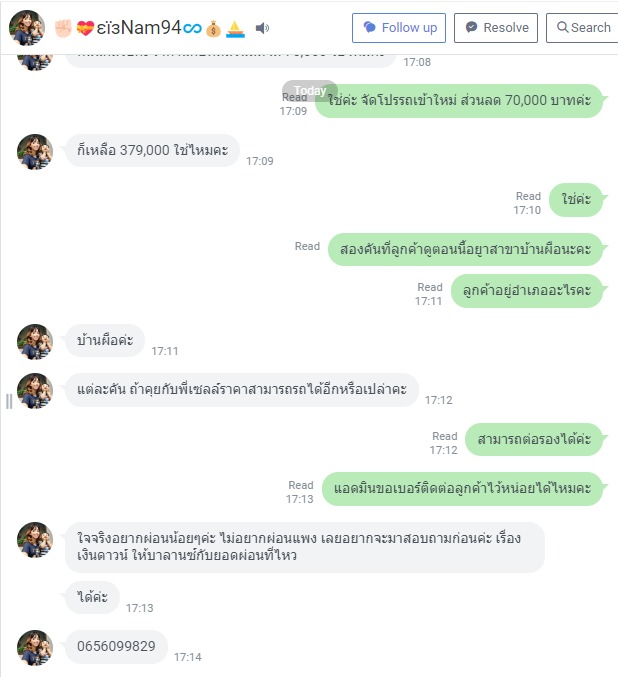Image resolution: width=618 pixels, height=677 pixels.
Task: Click the sailboat emoji in header
Action: click(236, 29)
